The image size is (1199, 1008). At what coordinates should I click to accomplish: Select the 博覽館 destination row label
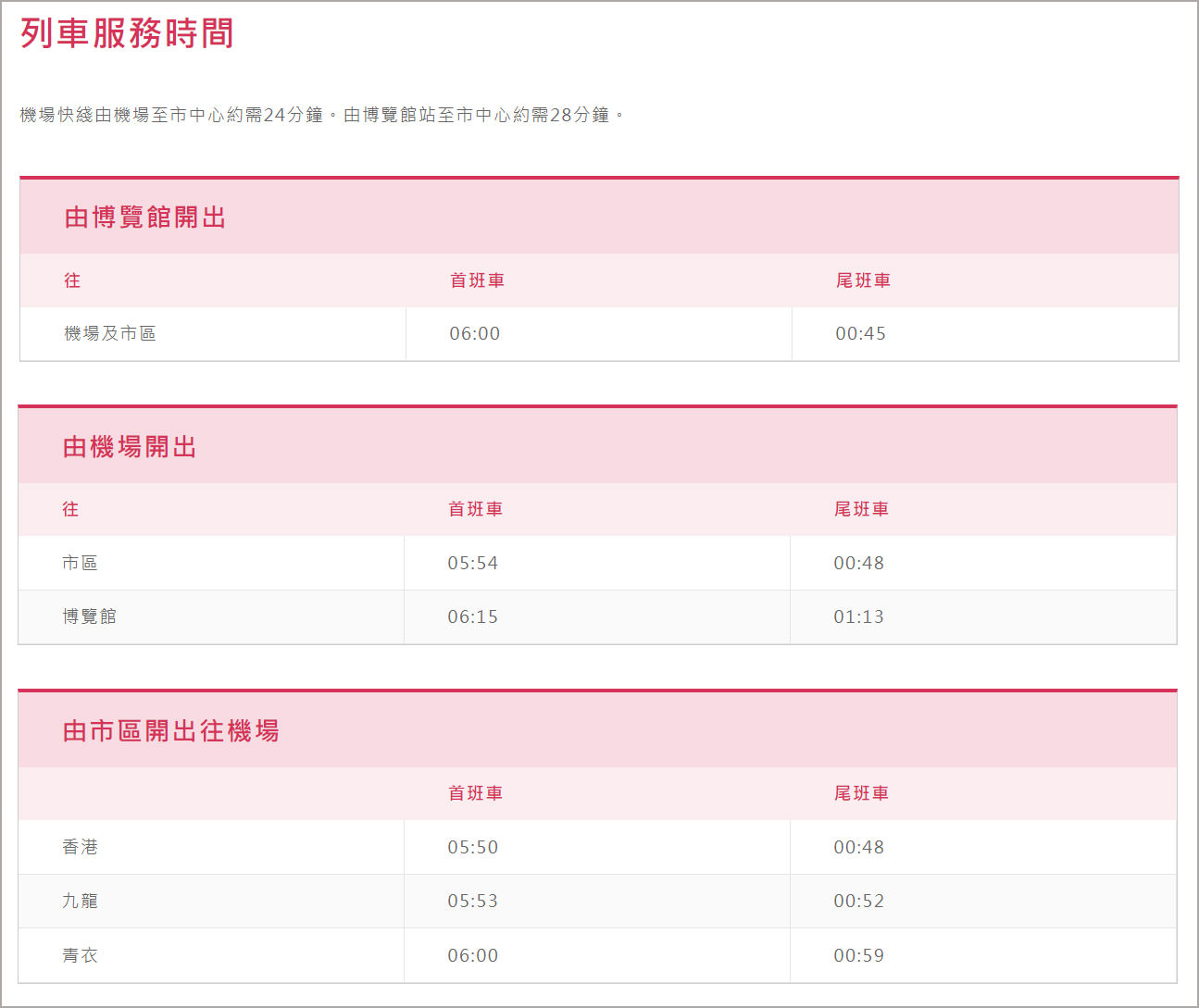pos(89,616)
